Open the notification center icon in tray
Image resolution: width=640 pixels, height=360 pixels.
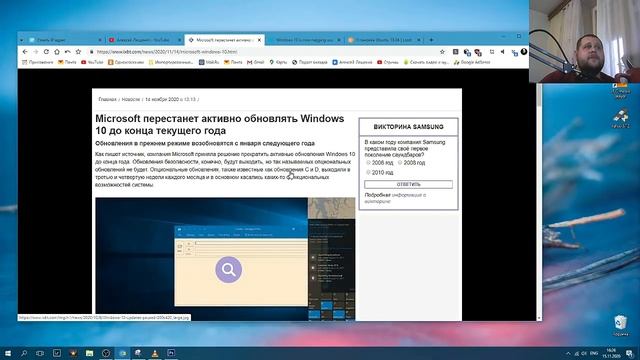click(630, 353)
